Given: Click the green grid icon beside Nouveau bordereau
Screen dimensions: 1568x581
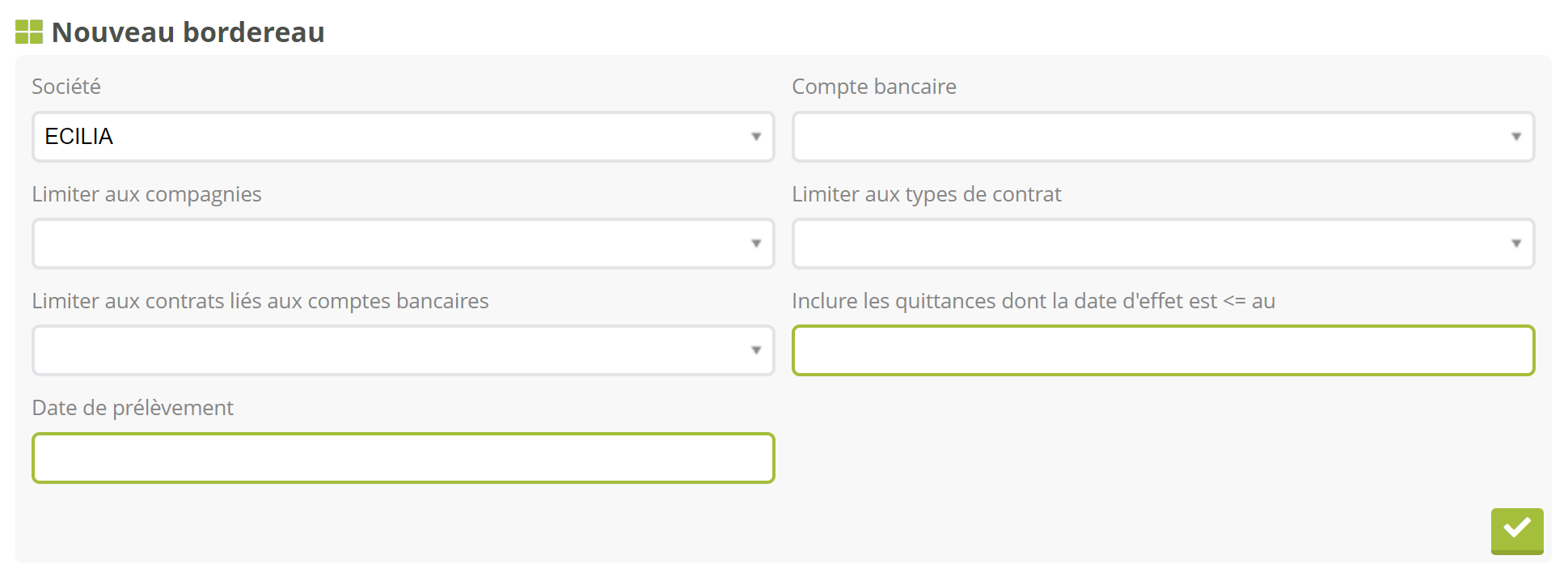Looking at the screenshot, I should click(x=29, y=32).
